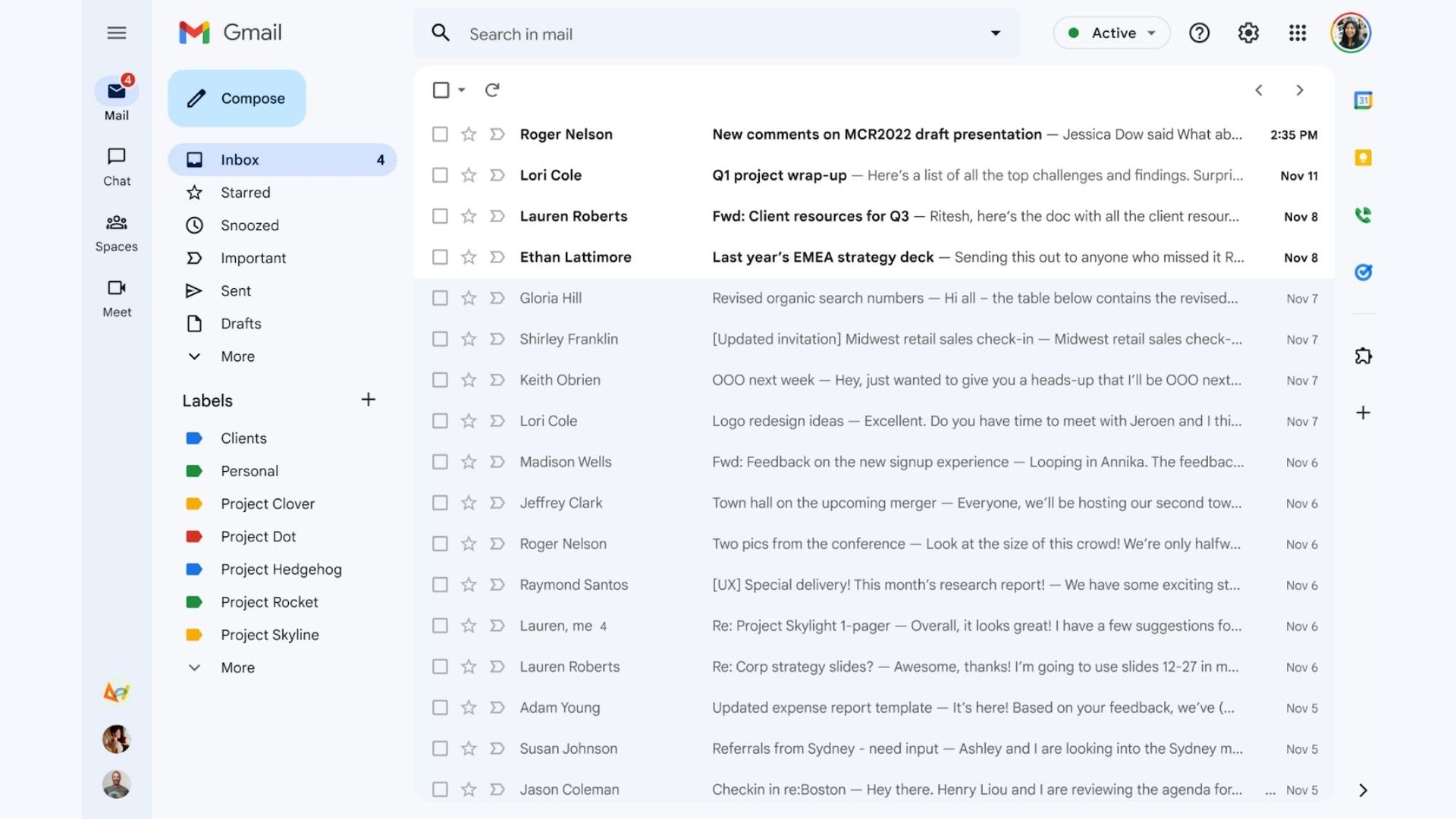The width and height of the screenshot is (1456, 819).
Task: Open the get add-ons puzzle icon
Action: [1363, 356]
